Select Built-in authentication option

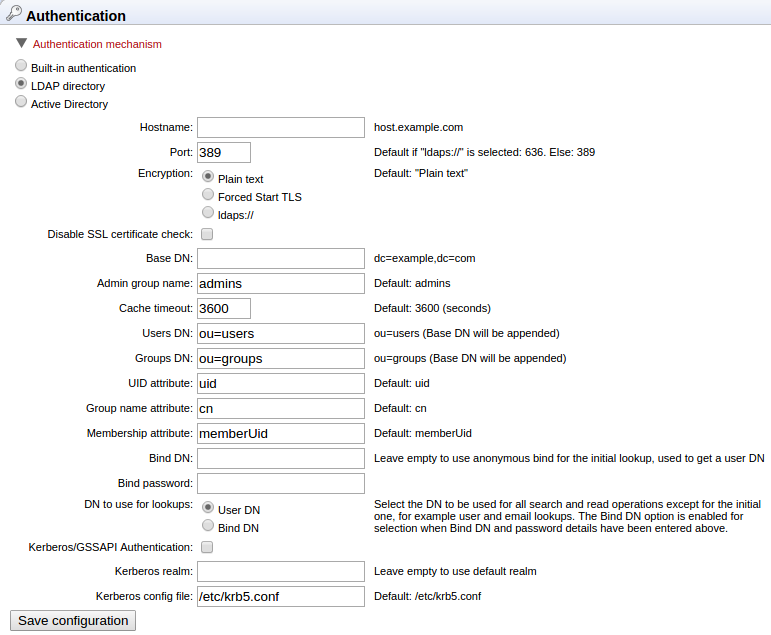[21, 66]
